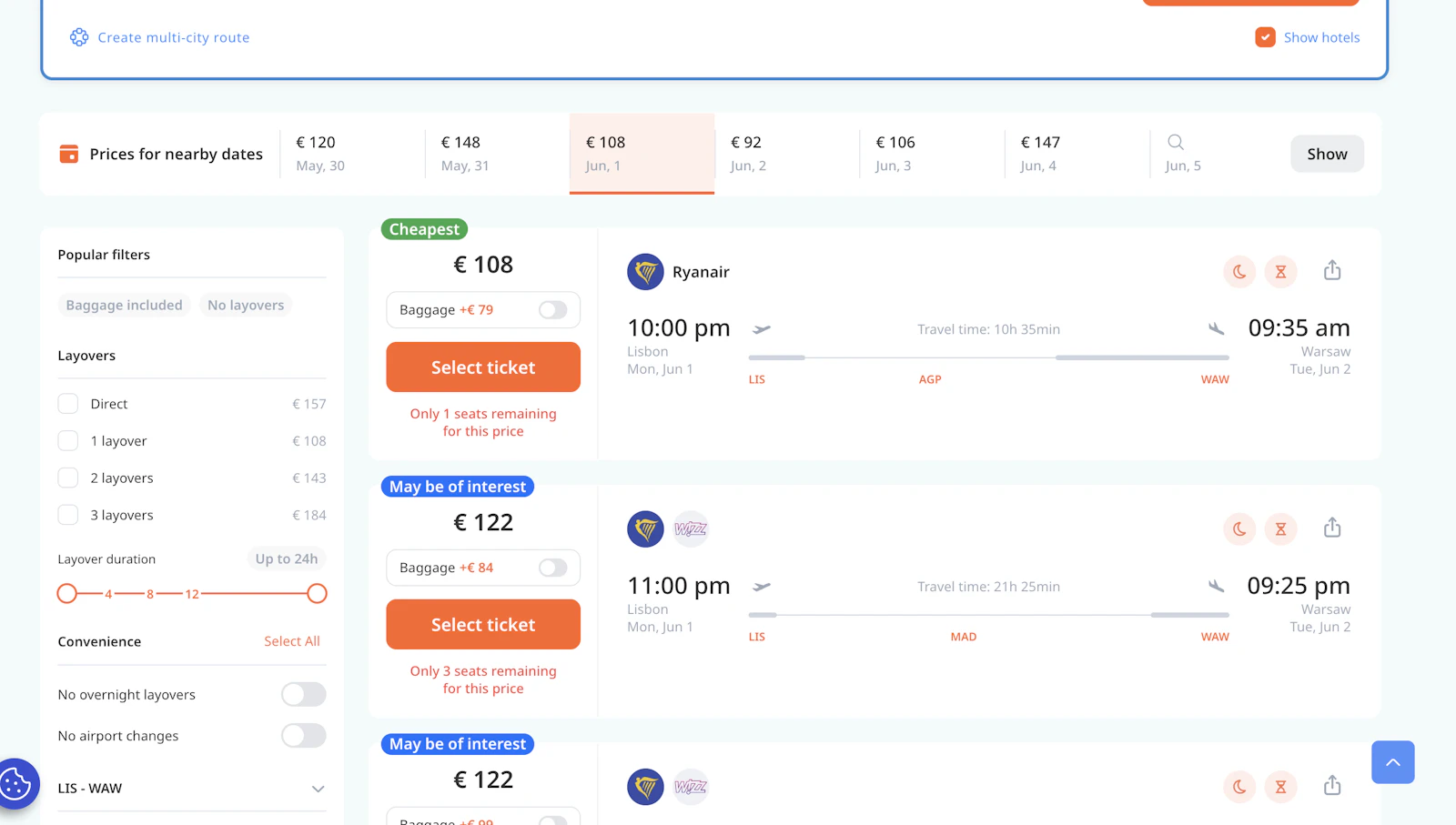The image size is (1456, 825).
Task: Toggle baggage +€ 79 on the €108 ticket
Action: click(x=552, y=310)
